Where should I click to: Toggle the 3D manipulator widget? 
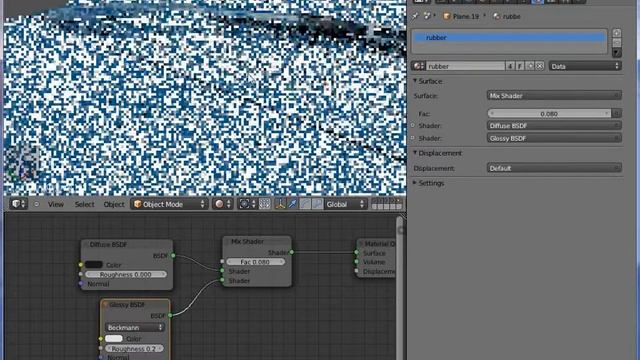coord(280,204)
